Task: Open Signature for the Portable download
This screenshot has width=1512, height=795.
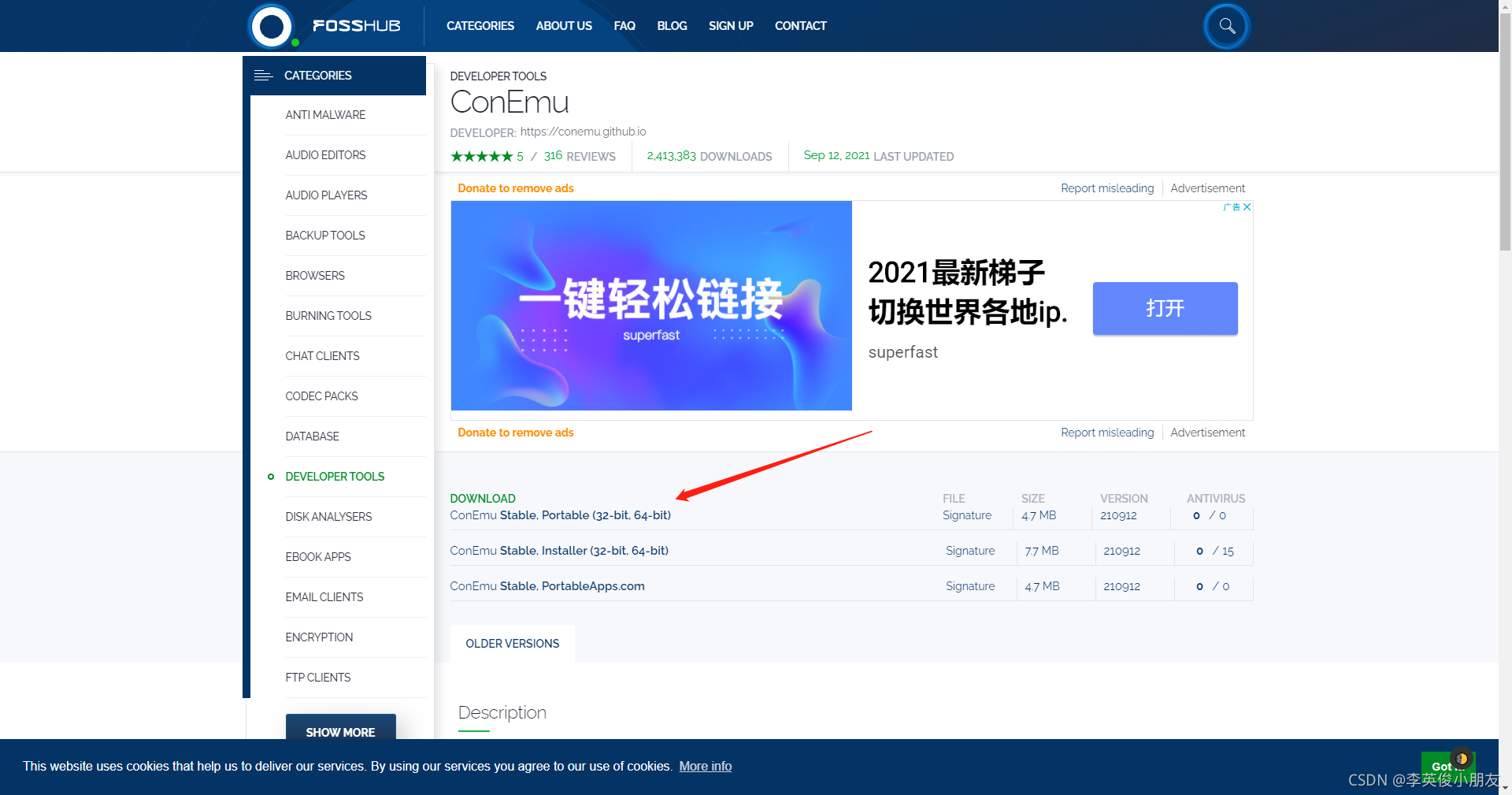Action: 967,515
